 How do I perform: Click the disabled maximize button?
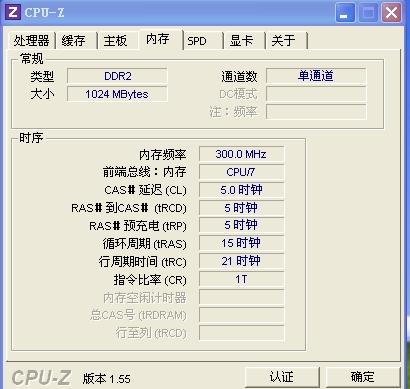point(368,13)
